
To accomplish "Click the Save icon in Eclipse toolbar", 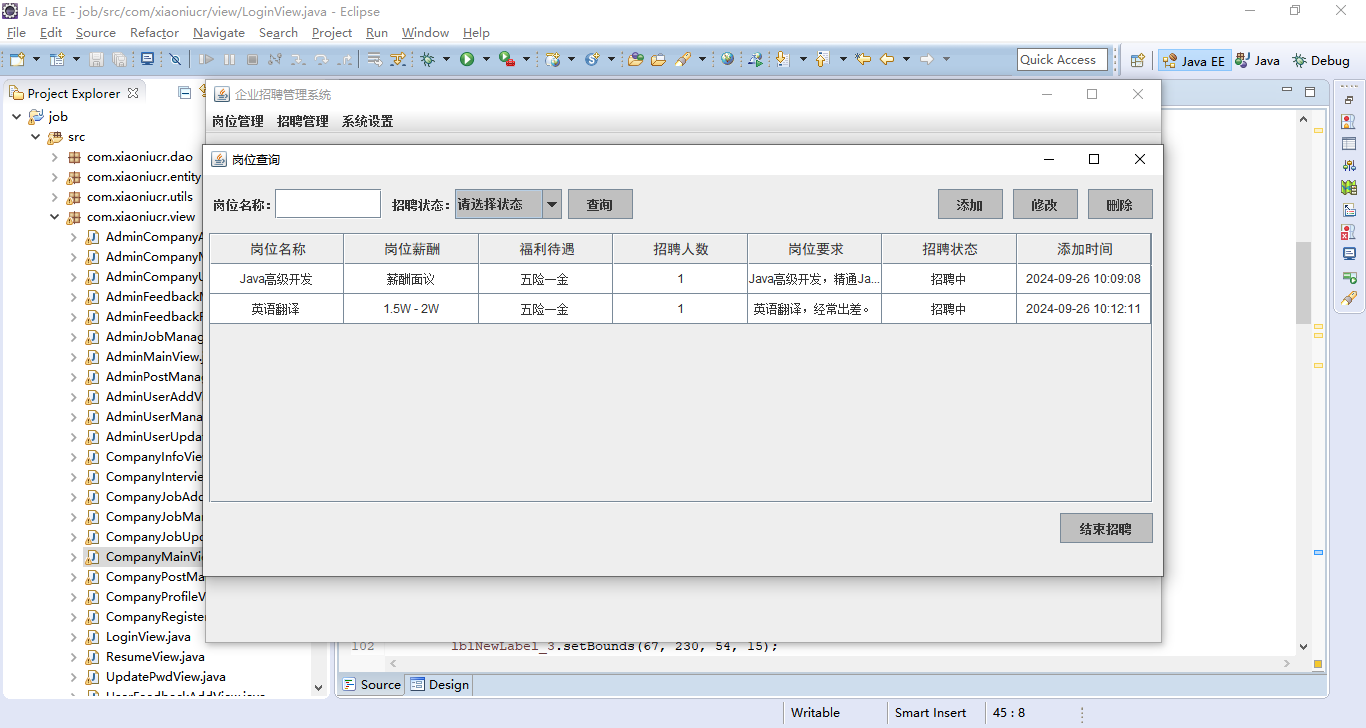I will (97, 60).
